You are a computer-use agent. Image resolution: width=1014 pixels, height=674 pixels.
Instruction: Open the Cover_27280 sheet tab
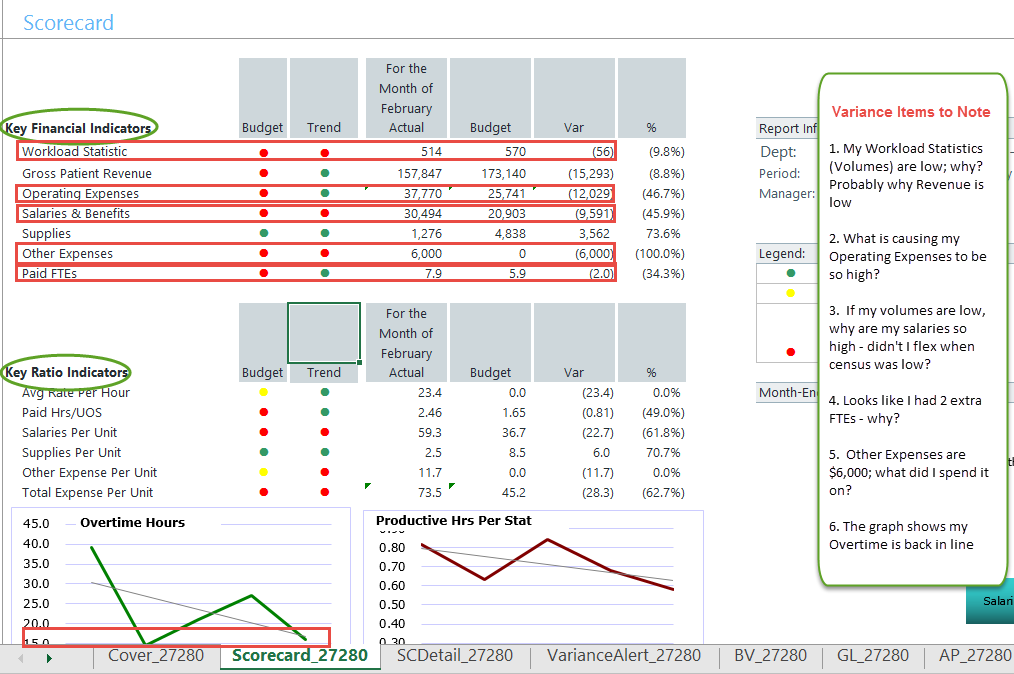[x=155, y=656]
